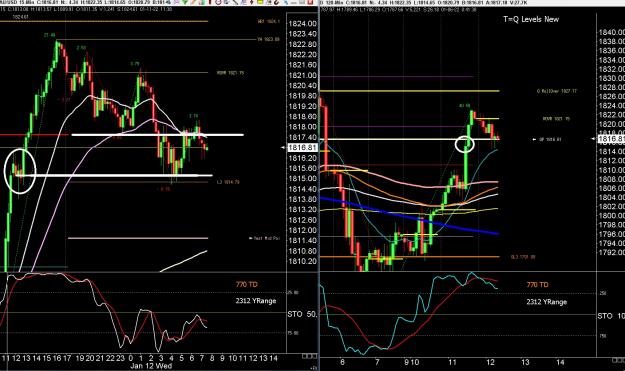Click the 1810.80 price axis label
The image size is (625, 371).
303,251
